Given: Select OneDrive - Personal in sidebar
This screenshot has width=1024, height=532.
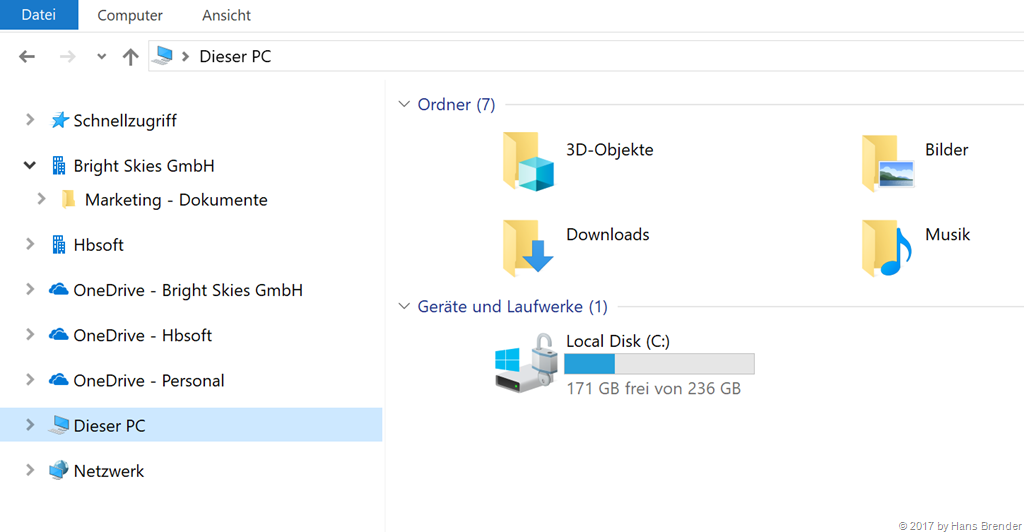Looking at the screenshot, I should click(x=148, y=381).
